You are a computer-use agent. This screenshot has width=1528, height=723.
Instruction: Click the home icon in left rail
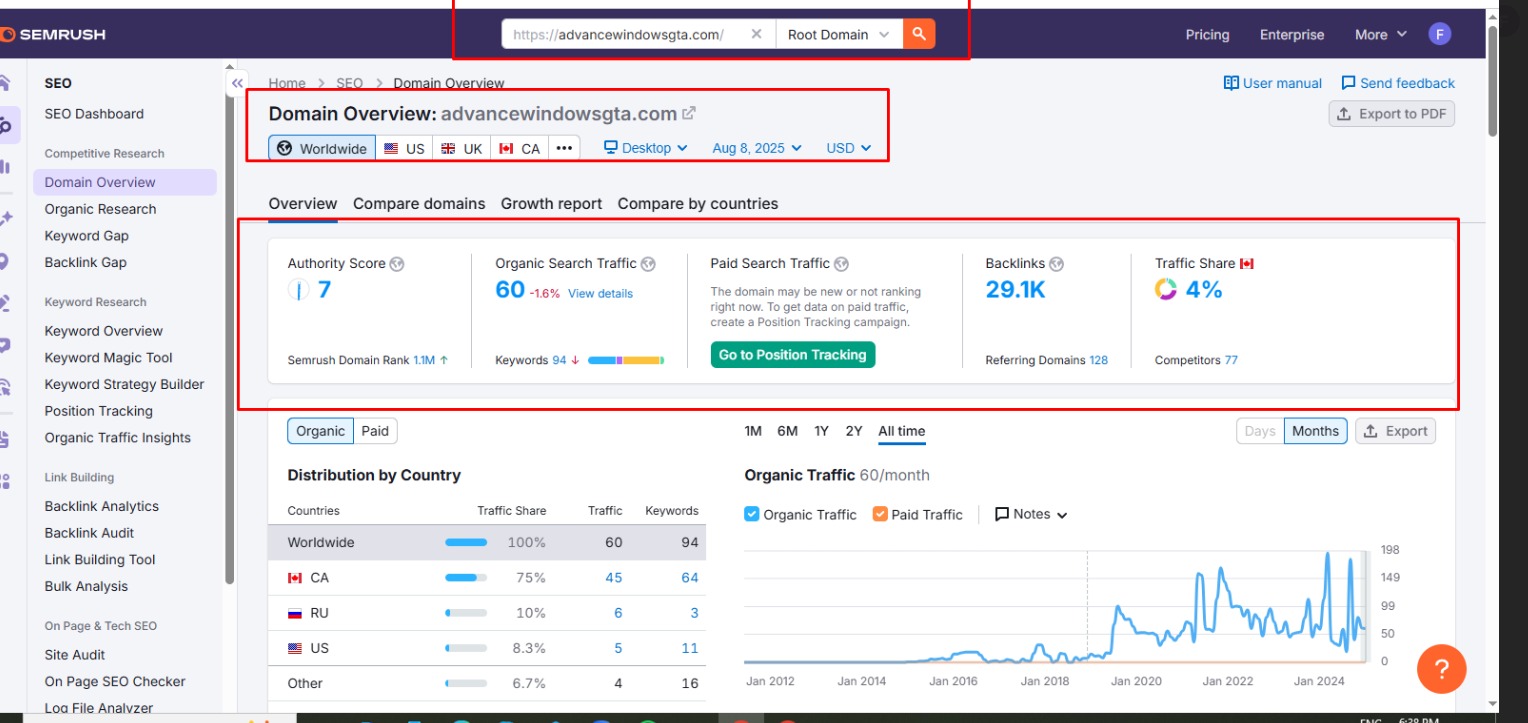point(5,83)
